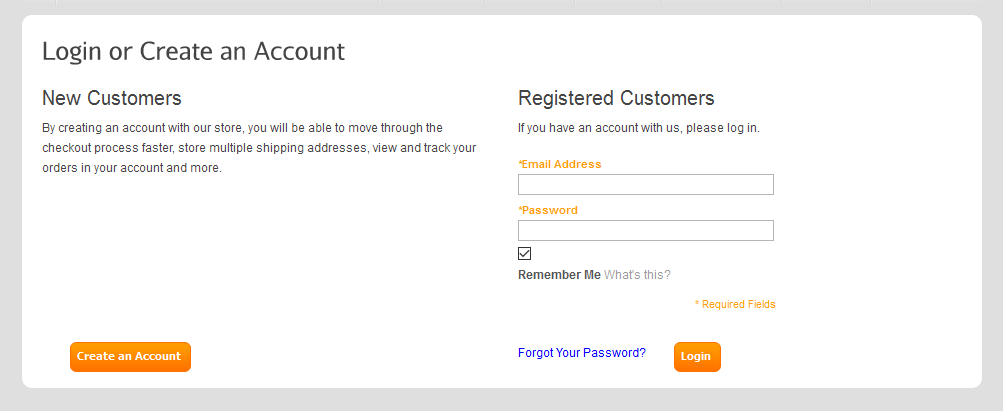Click the "If you have an account" text

[x=638, y=128]
